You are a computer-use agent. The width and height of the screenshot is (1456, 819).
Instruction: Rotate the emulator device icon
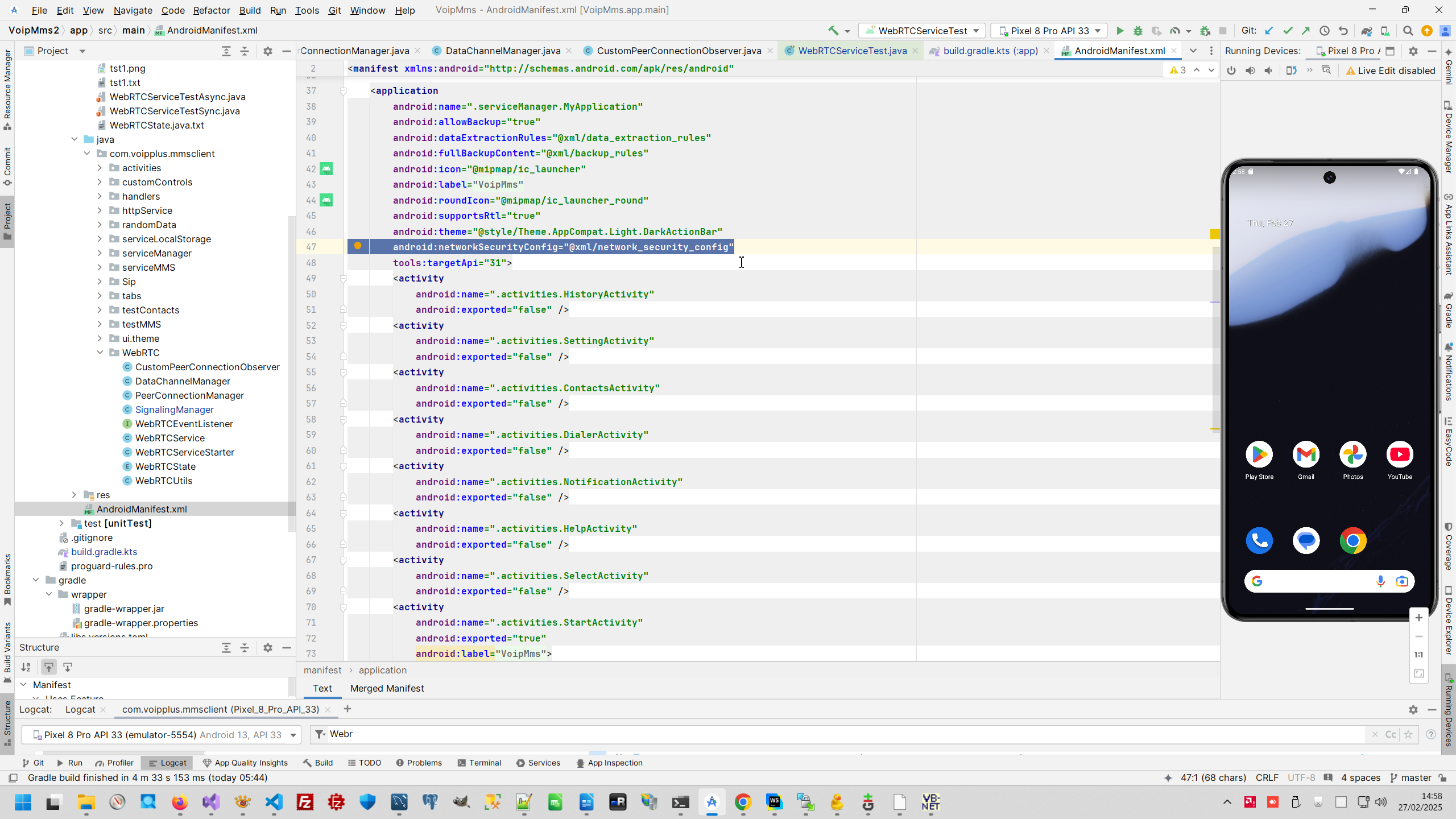click(1291, 71)
